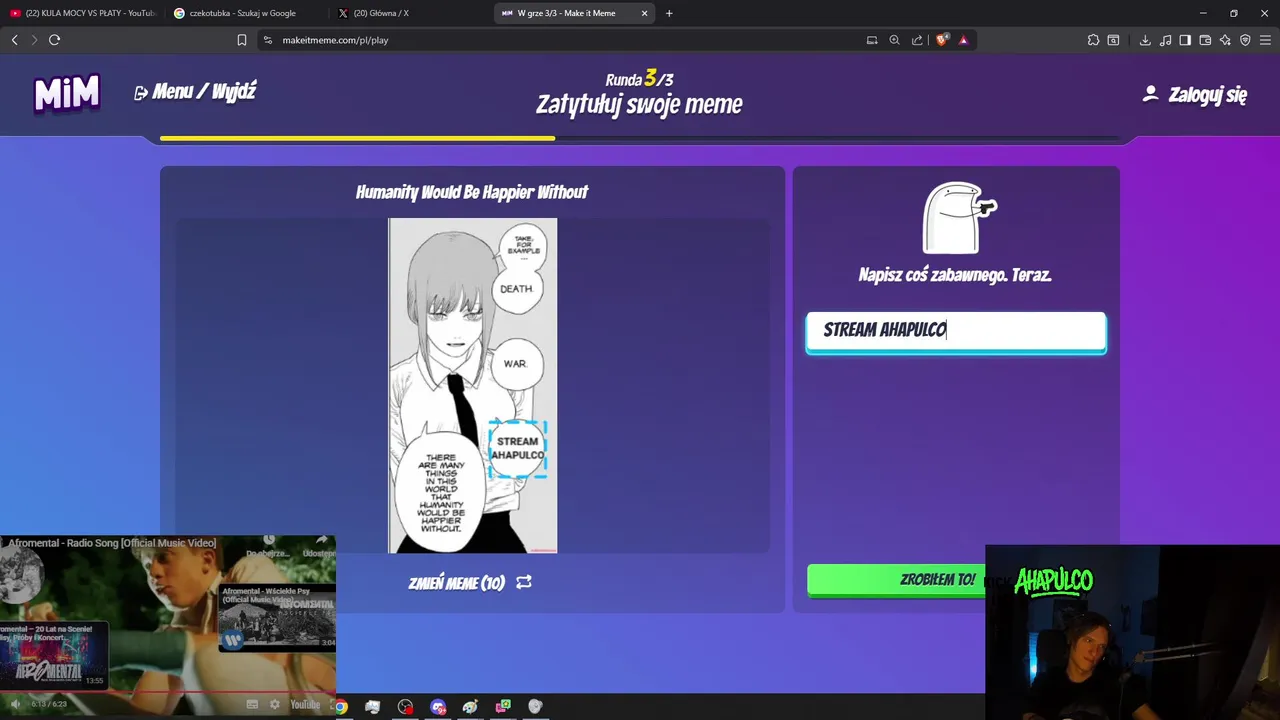Open Chrome from the taskbar

[x=340, y=706]
